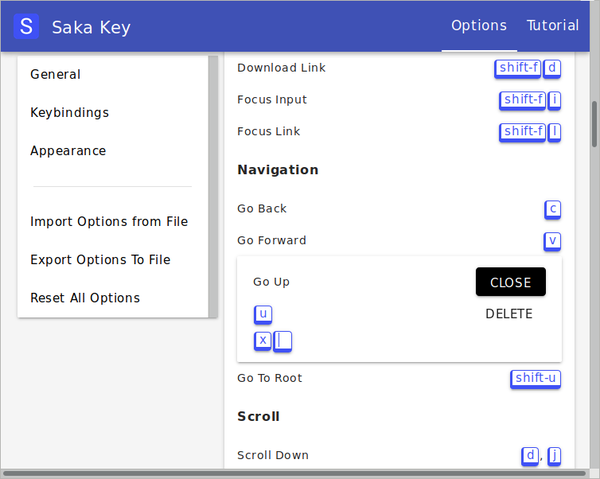Click the CLOSE button in Go Up card
The width and height of the screenshot is (600, 479).
pyautogui.click(x=510, y=282)
